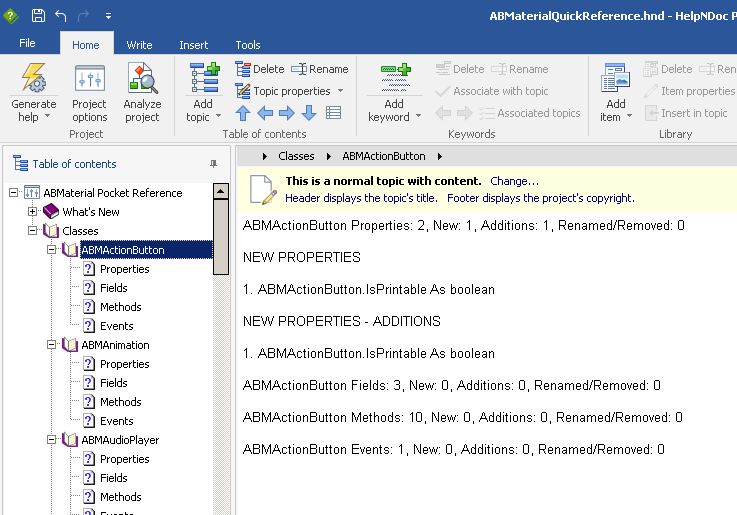737x515 pixels.
Task: Open Customize Quick Access Toolbar dropdown
Action: click(x=108, y=16)
